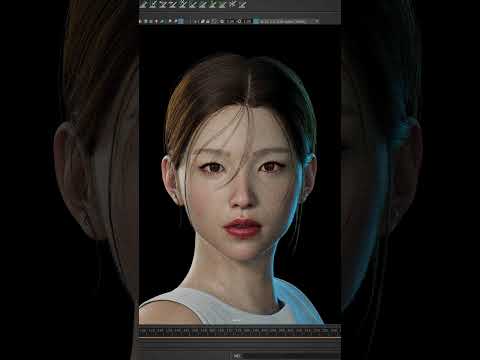This screenshot has height=360, width=480.
Task: Click the time slider frame ruler
Action: pos(240,331)
